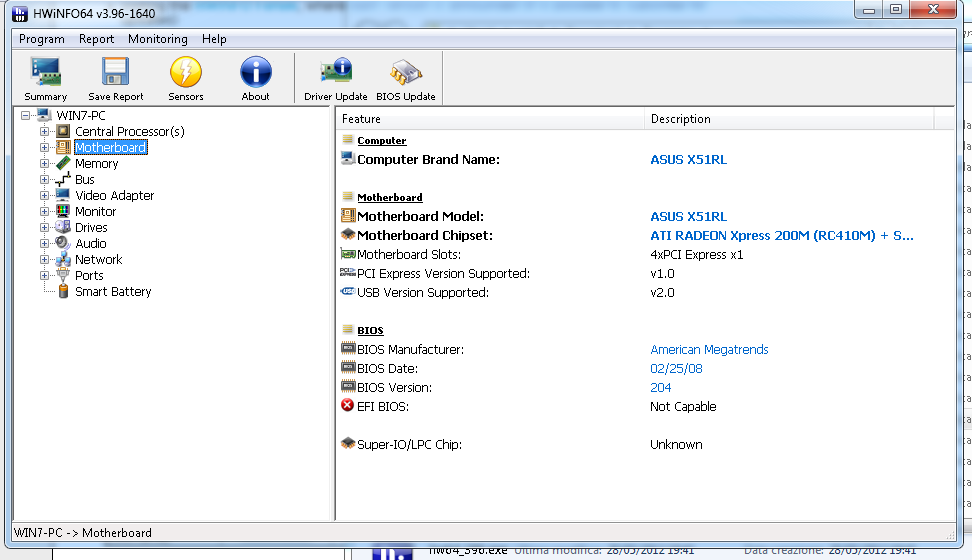This screenshot has width=972, height=560.
Task: Click the Drives disc icon in tree
Action: pos(63,227)
